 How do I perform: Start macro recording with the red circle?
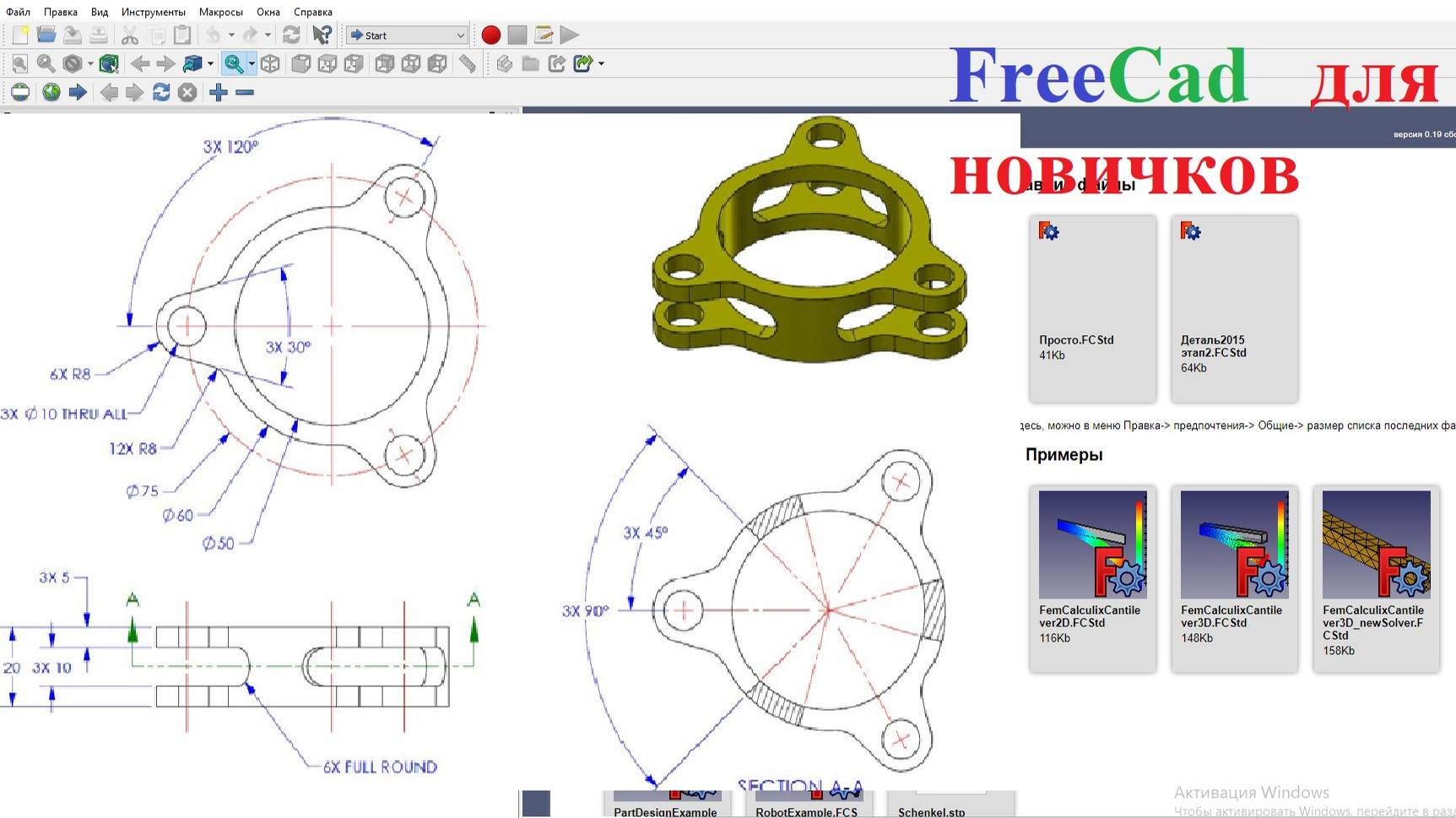click(490, 35)
